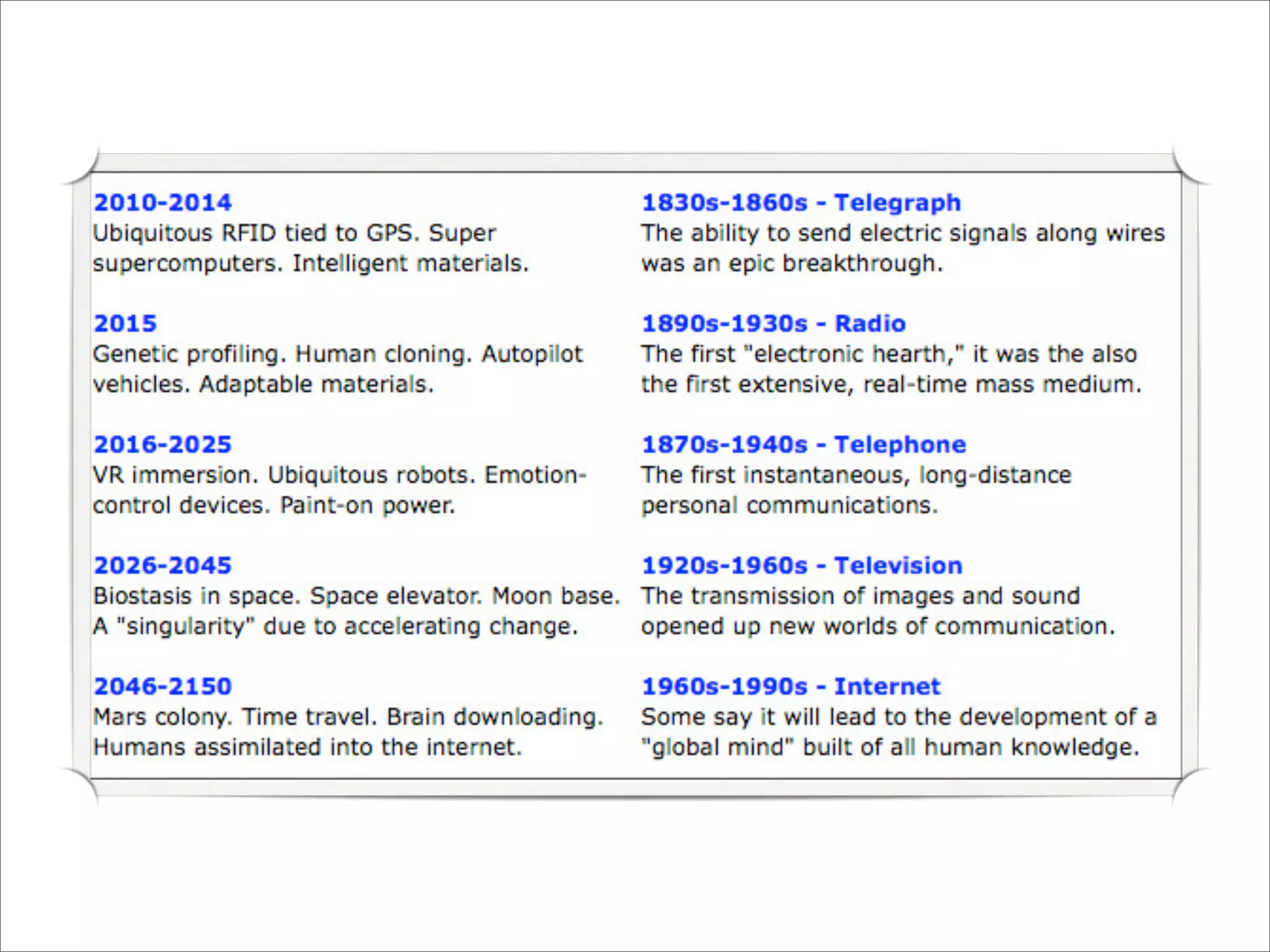Click the 2015 heading

coord(125,324)
